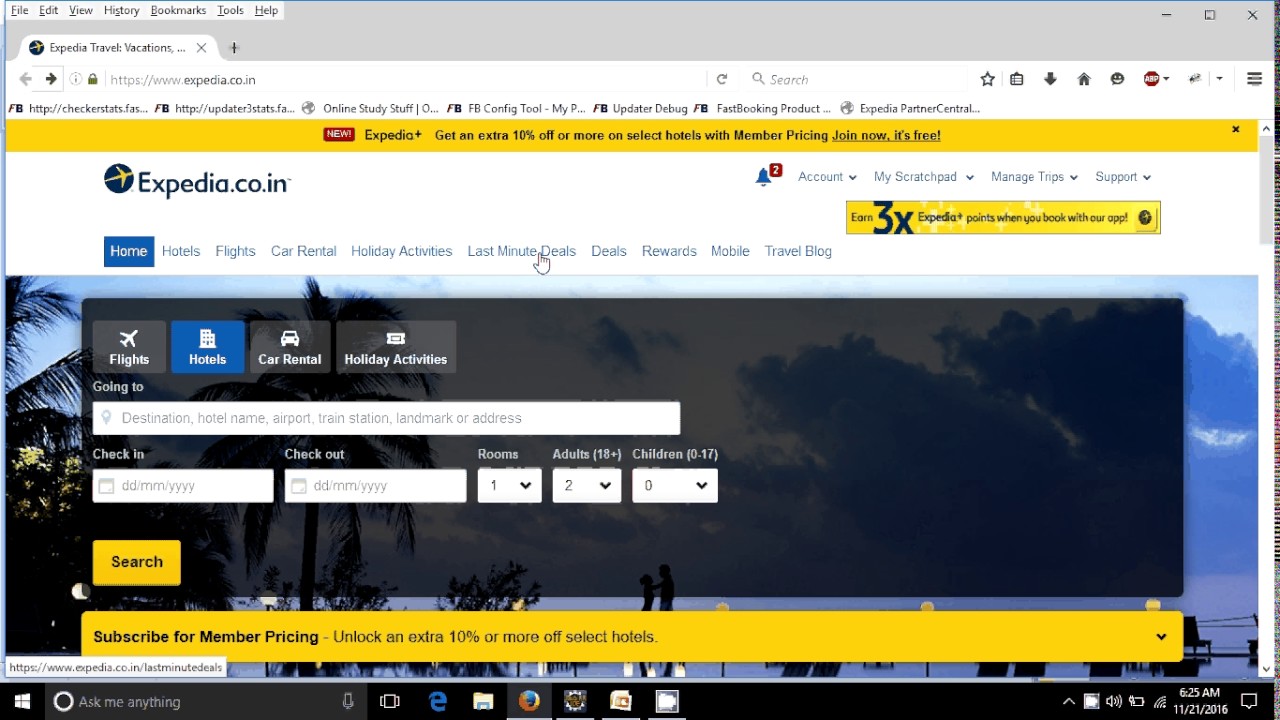Click the Join now, it's free! link
Viewport: 1280px width, 720px height.
(x=886, y=135)
